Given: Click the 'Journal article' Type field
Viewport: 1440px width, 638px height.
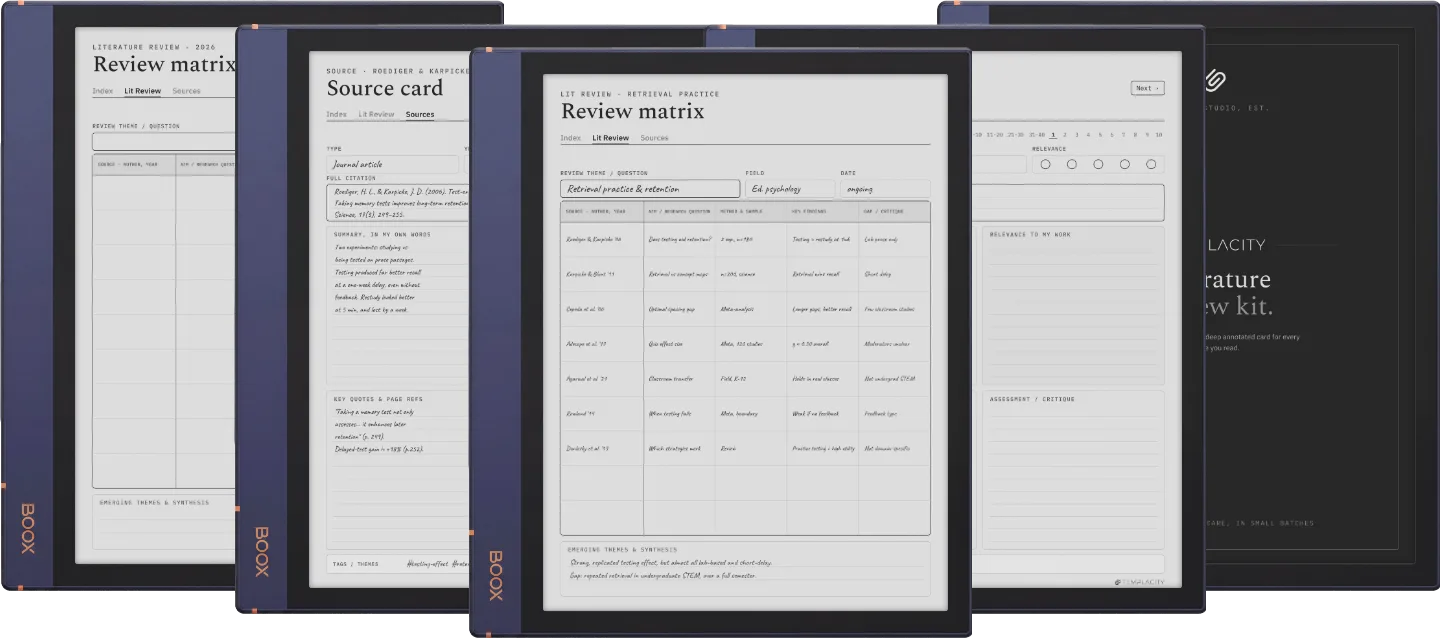Looking at the screenshot, I should (393, 164).
